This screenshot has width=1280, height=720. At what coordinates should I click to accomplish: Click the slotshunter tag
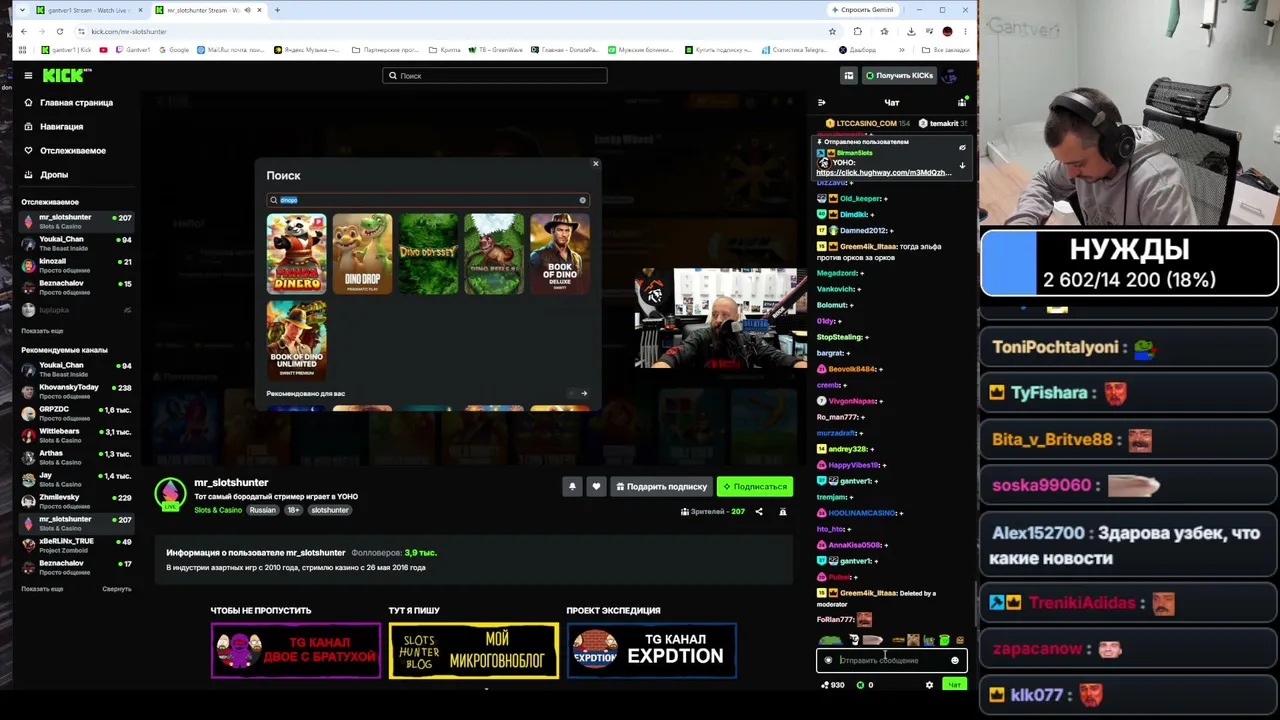tap(329, 510)
